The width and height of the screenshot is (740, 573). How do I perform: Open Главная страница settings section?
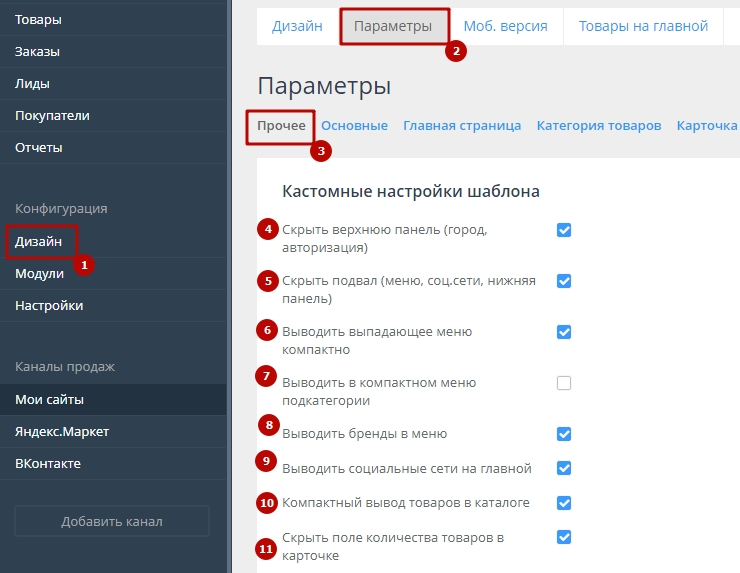pos(462,126)
